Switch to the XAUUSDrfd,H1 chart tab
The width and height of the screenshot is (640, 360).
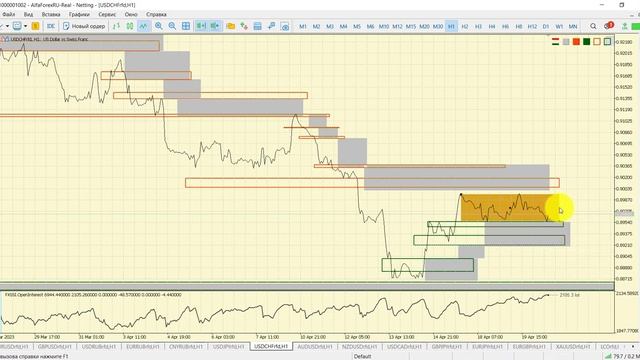click(573, 347)
